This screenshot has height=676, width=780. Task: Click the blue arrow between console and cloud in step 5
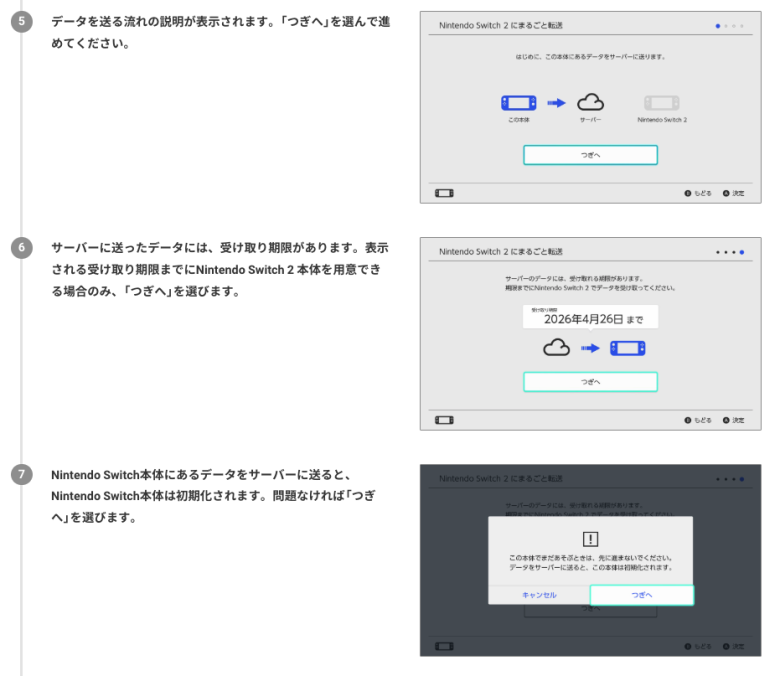556,103
